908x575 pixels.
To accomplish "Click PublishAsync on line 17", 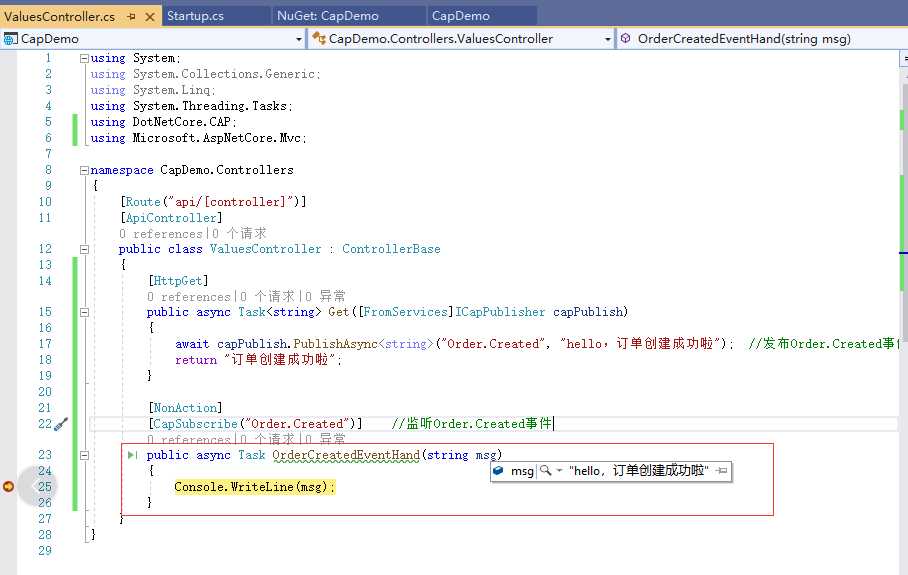I will pyautogui.click(x=335, y=344).
